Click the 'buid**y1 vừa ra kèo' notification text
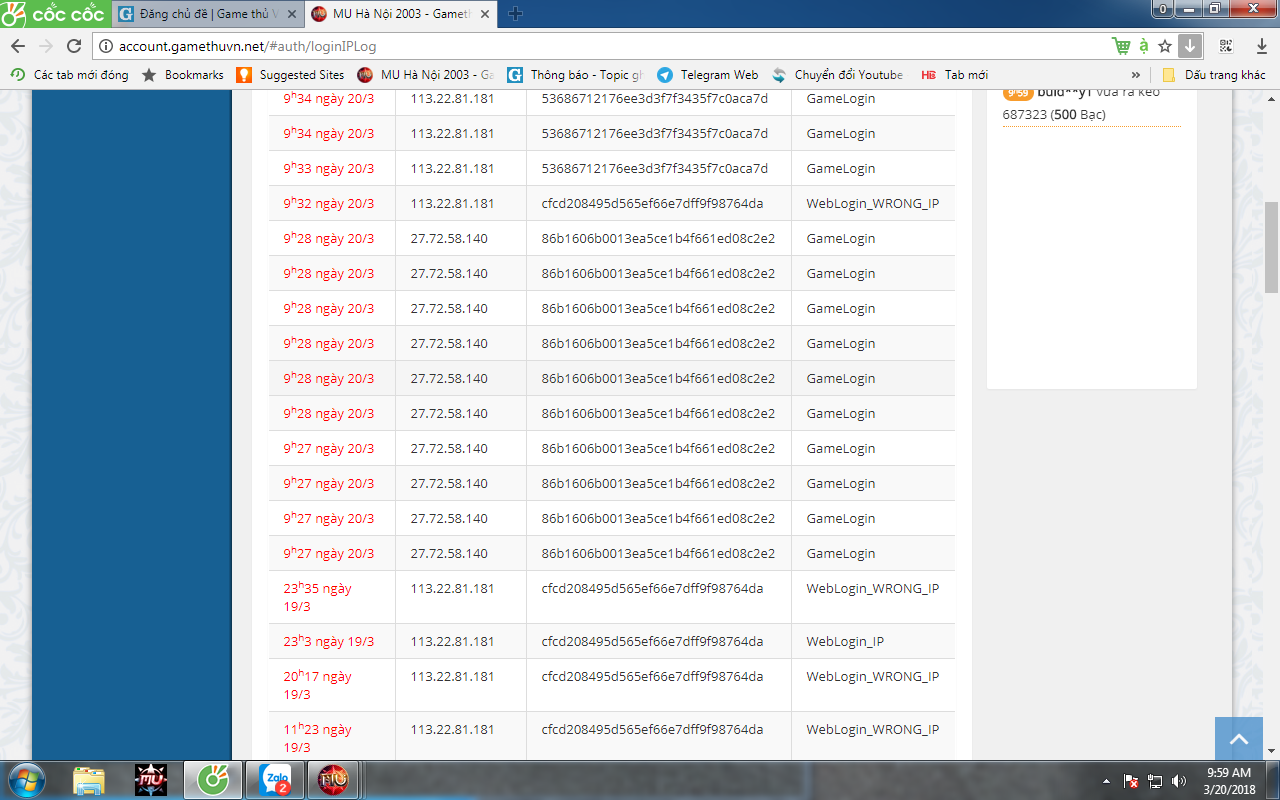 (x=1099, y=93)
